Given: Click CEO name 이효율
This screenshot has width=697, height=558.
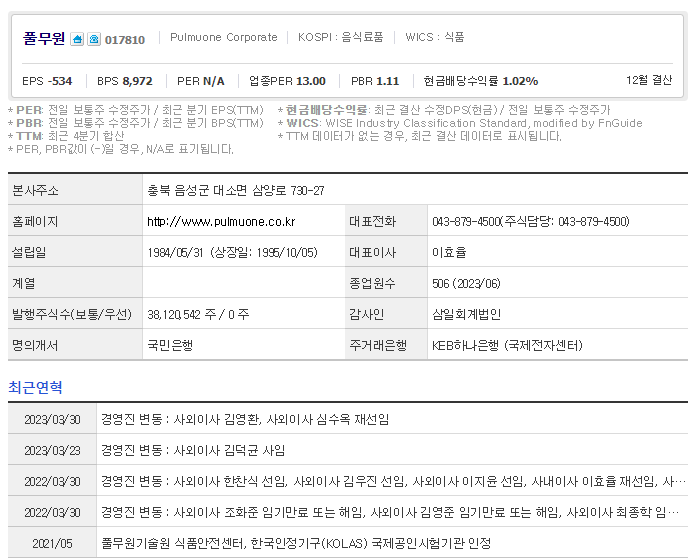Looking at the screenshot, I should [x=449, y=253].
